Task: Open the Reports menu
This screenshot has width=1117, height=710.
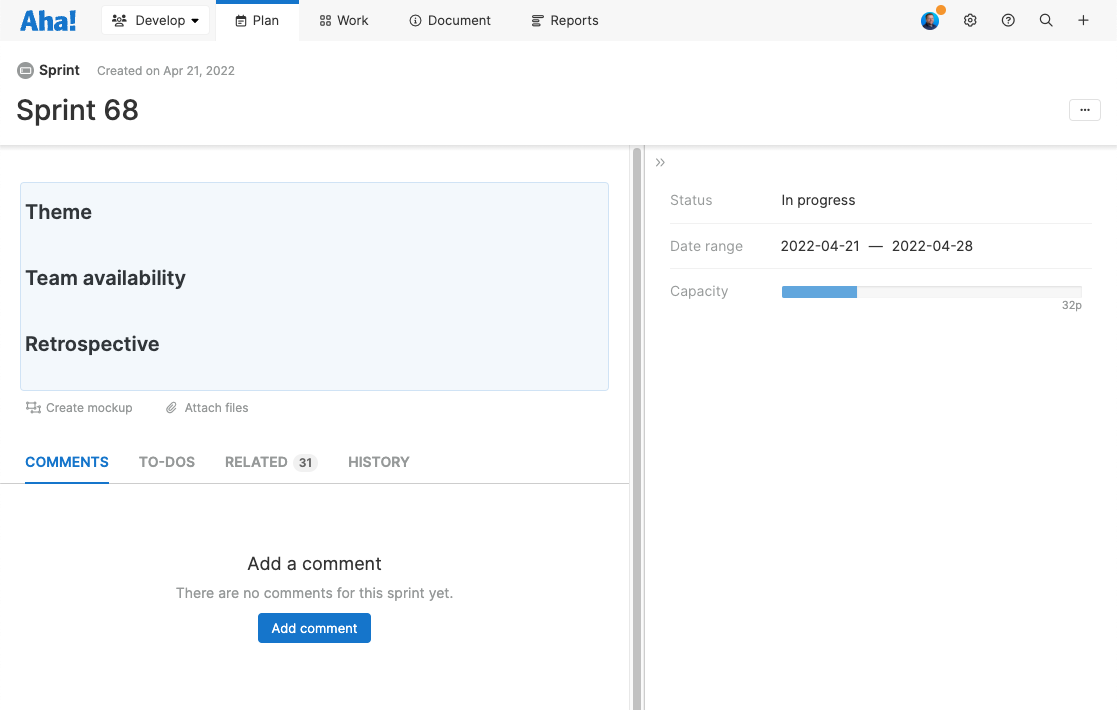Action: pos(564,20)
